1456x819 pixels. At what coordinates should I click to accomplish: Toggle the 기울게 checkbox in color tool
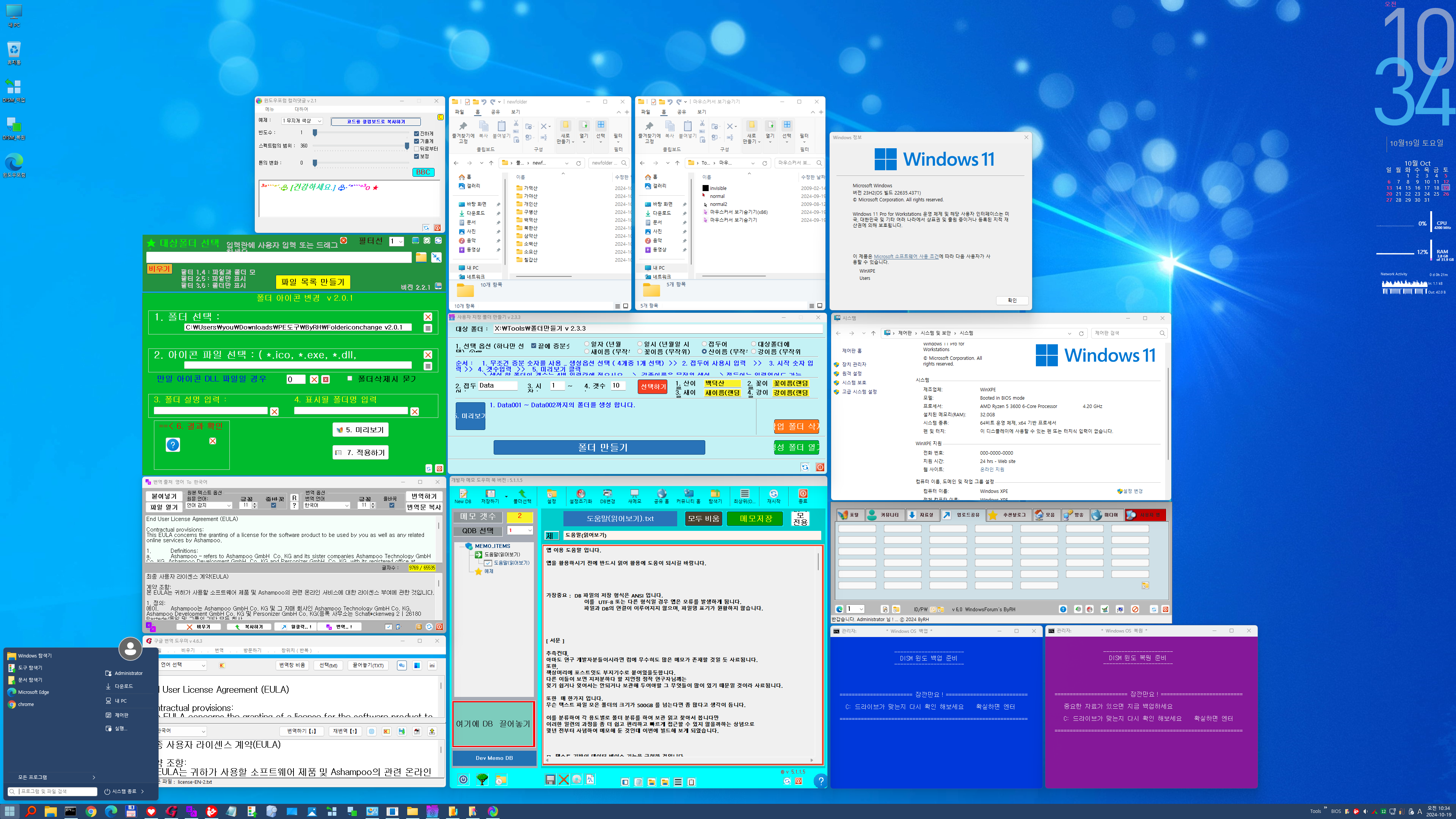[417, 141]
